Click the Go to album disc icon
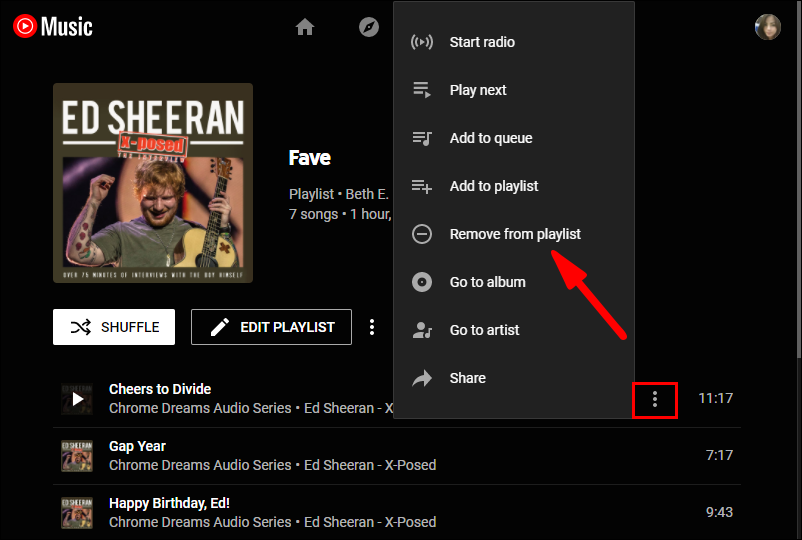 click(x=422, y=282)
